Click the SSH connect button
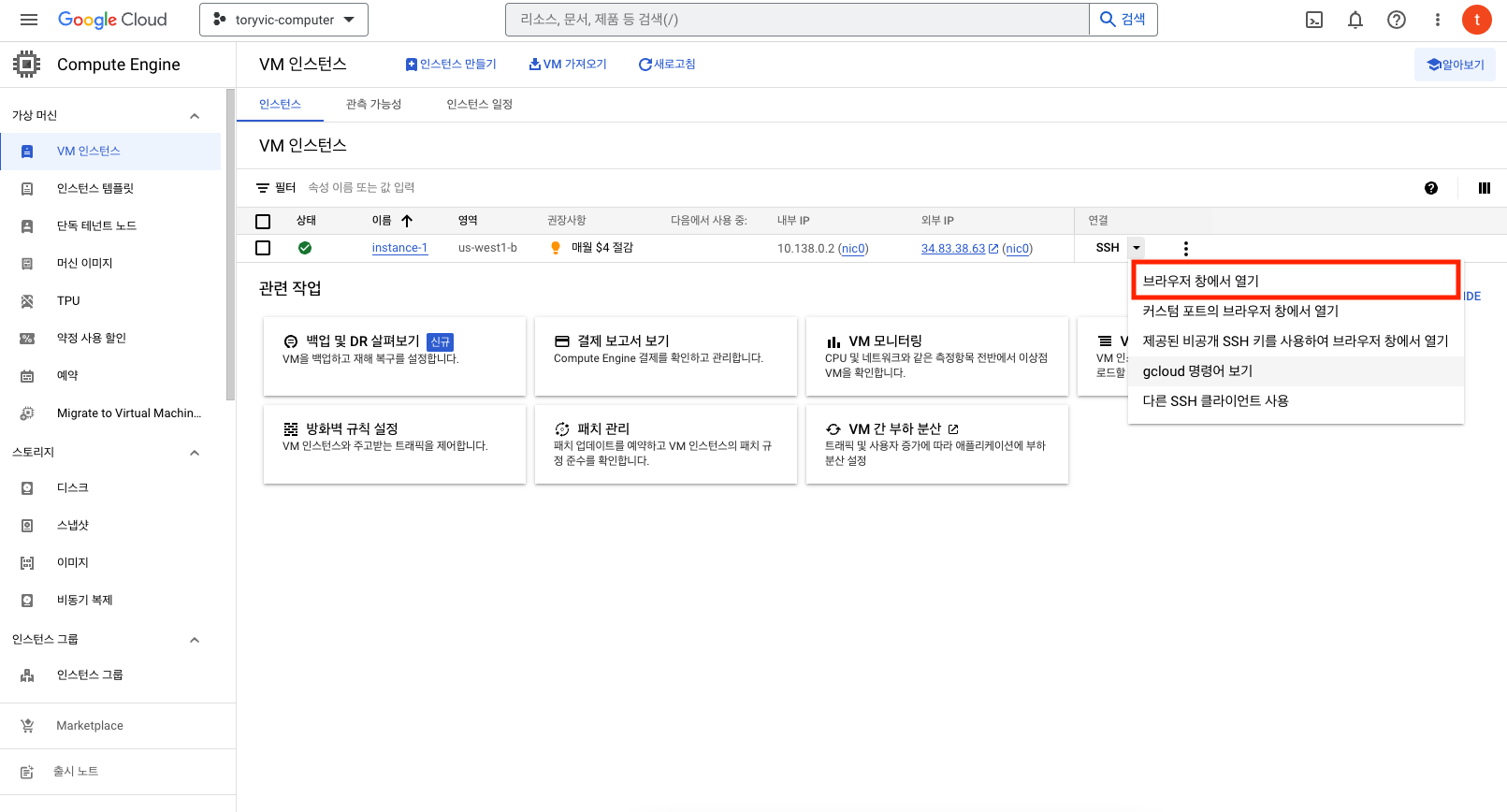This screenshot has height=812, width=1507. pos(1108,248)
